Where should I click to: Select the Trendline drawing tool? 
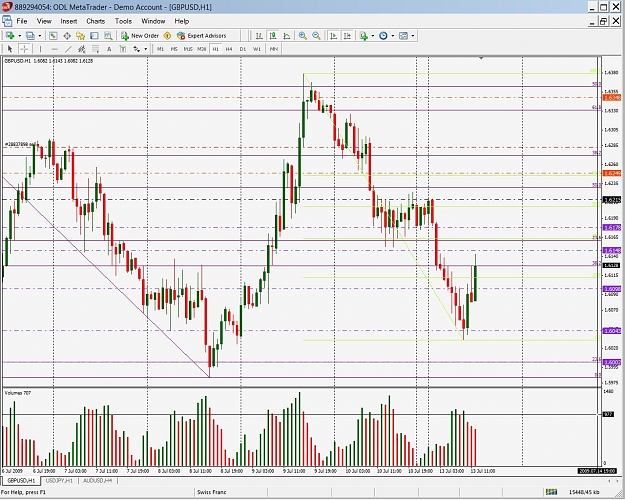point(68,49)
